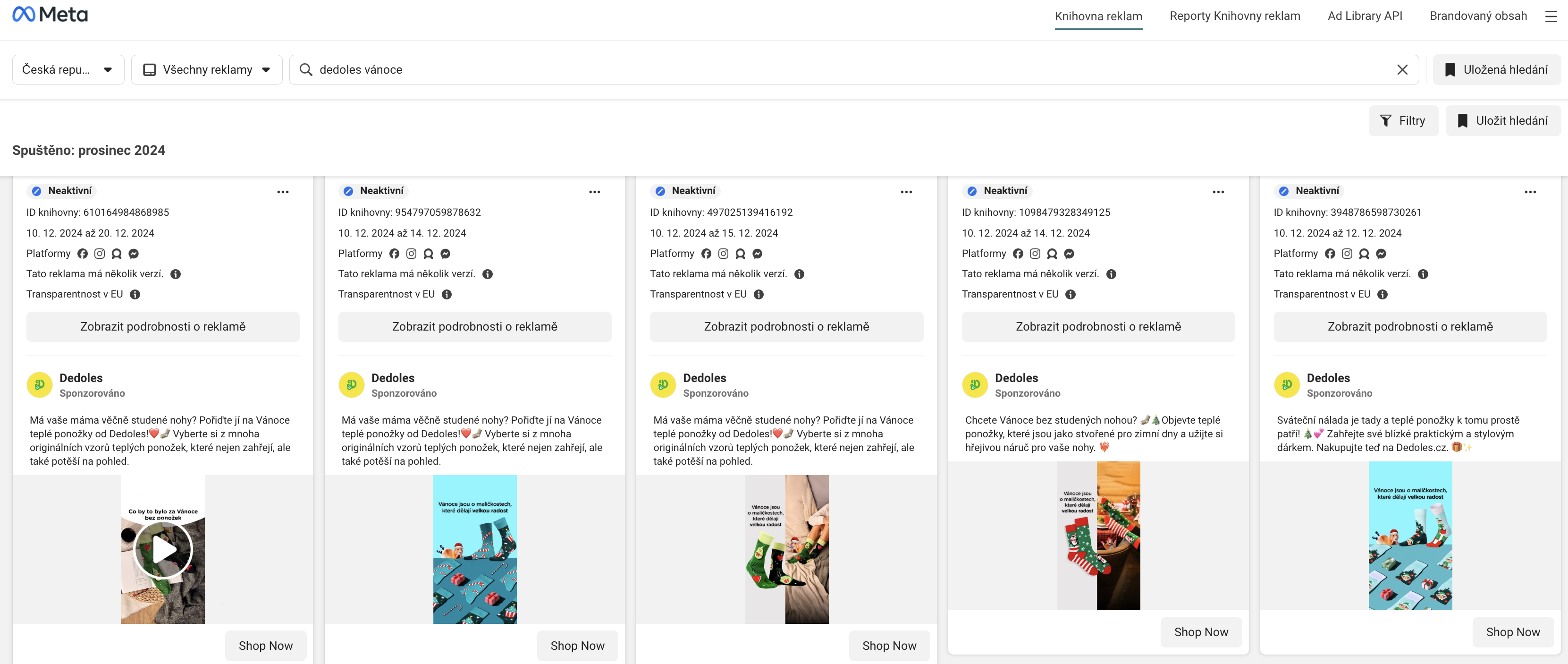Click EU transparency info icon on ad 497025139416192

point(759,294)
